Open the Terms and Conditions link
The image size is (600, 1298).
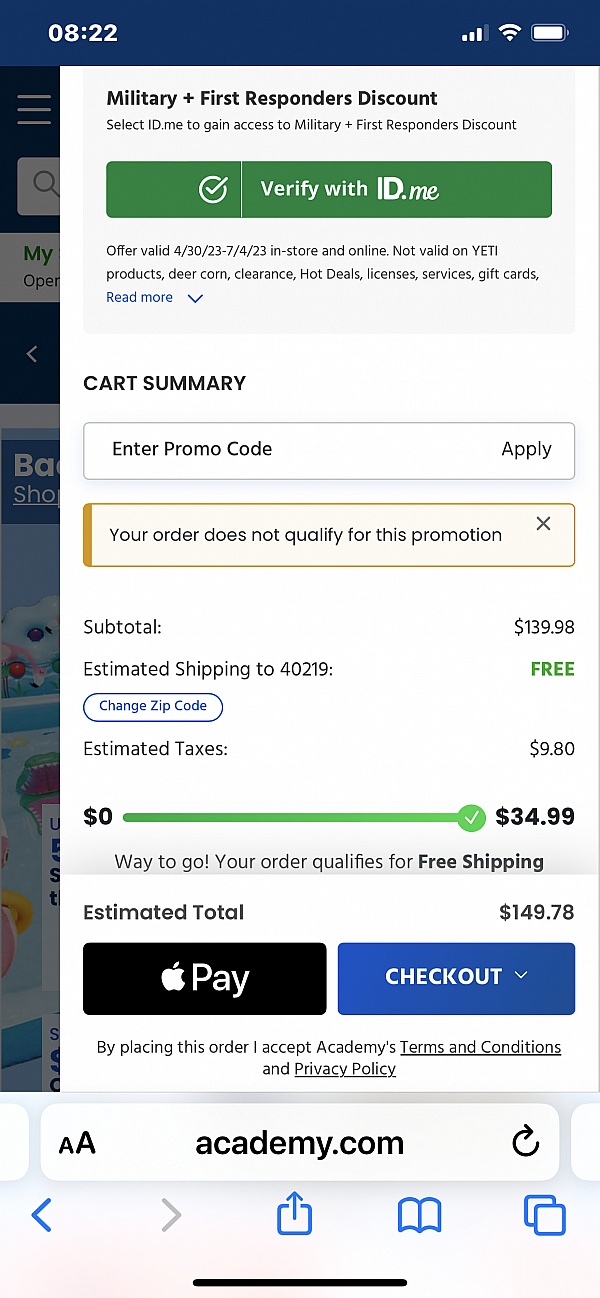pos(480,1047)
